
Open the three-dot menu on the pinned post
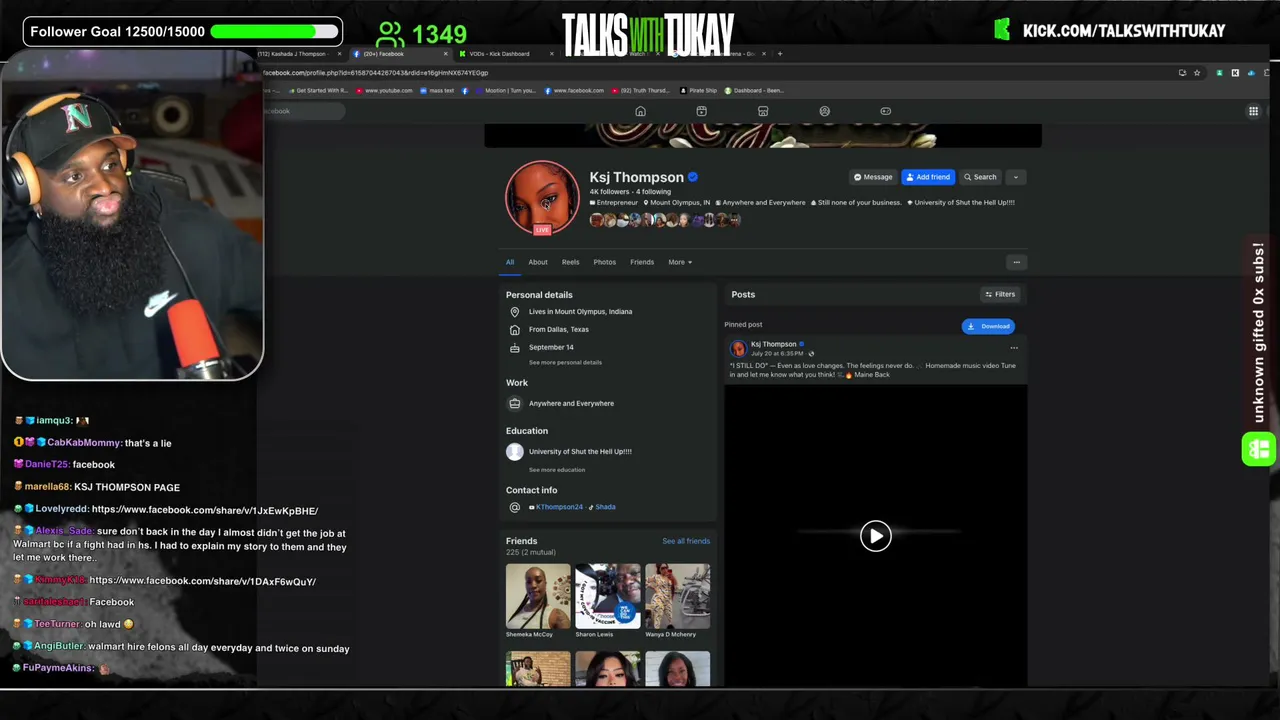[x=1014, y=348]
